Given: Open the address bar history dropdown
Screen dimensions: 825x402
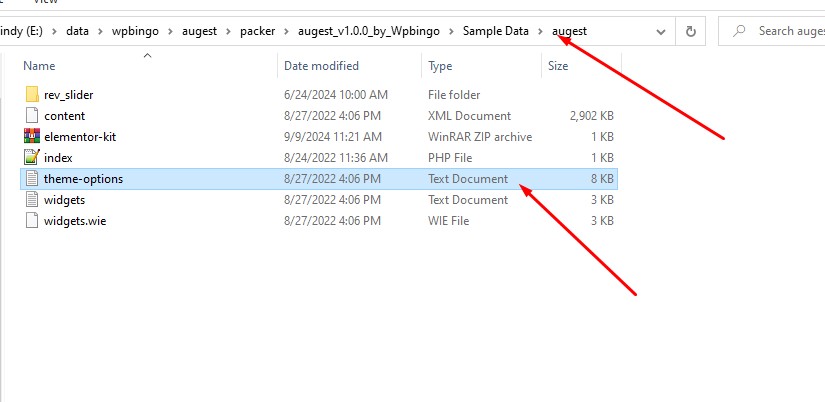Looking at the screenshot, I should click(x=661, y=31).
